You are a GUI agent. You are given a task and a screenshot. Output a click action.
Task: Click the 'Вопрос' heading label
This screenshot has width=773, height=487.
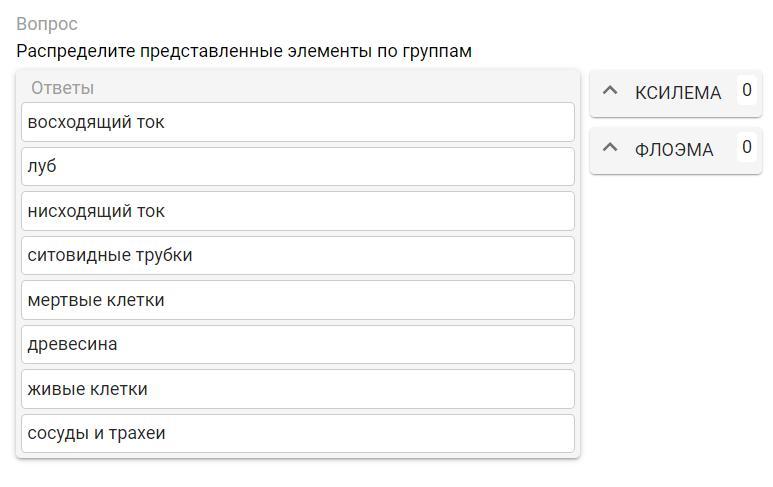tap(46, 24)
